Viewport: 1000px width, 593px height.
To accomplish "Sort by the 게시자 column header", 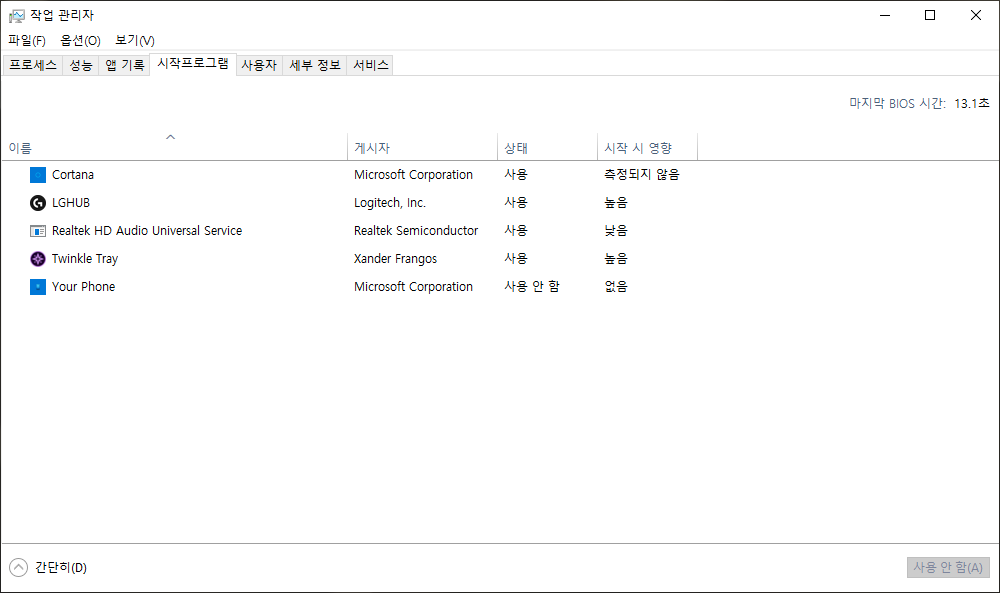I will tap(422, 147).
